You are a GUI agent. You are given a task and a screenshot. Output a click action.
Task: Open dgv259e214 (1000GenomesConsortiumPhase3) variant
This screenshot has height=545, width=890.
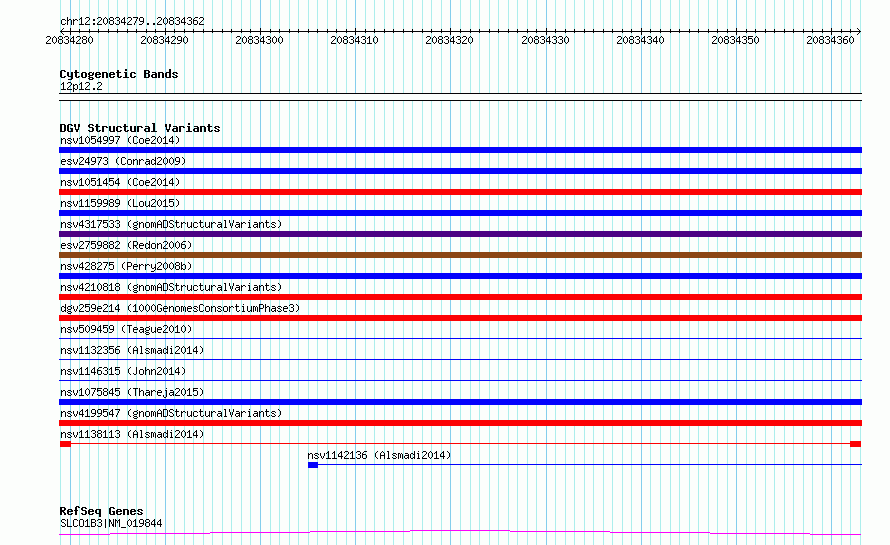tap(180, 308)
